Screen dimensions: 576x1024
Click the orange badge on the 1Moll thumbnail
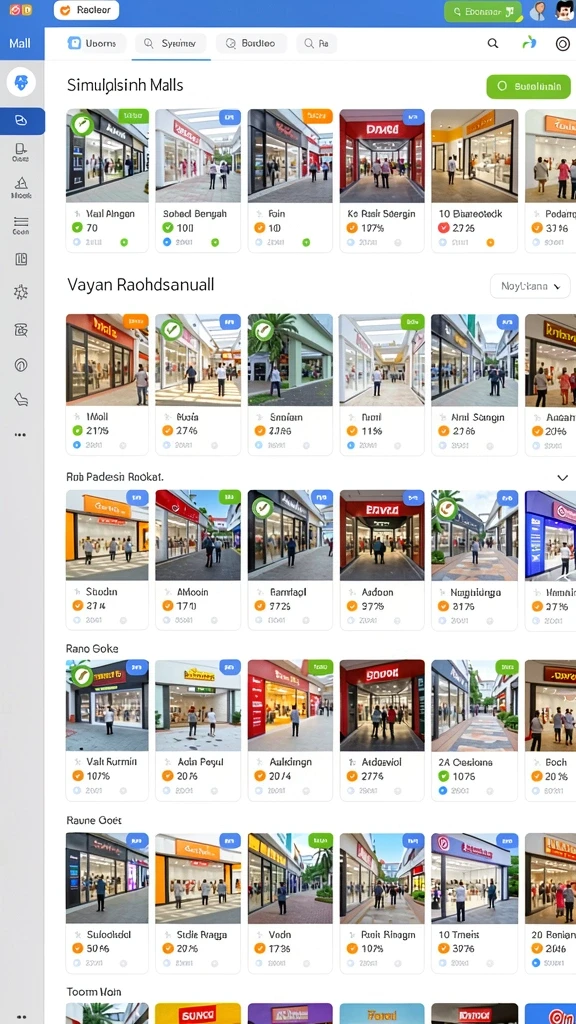135,321
